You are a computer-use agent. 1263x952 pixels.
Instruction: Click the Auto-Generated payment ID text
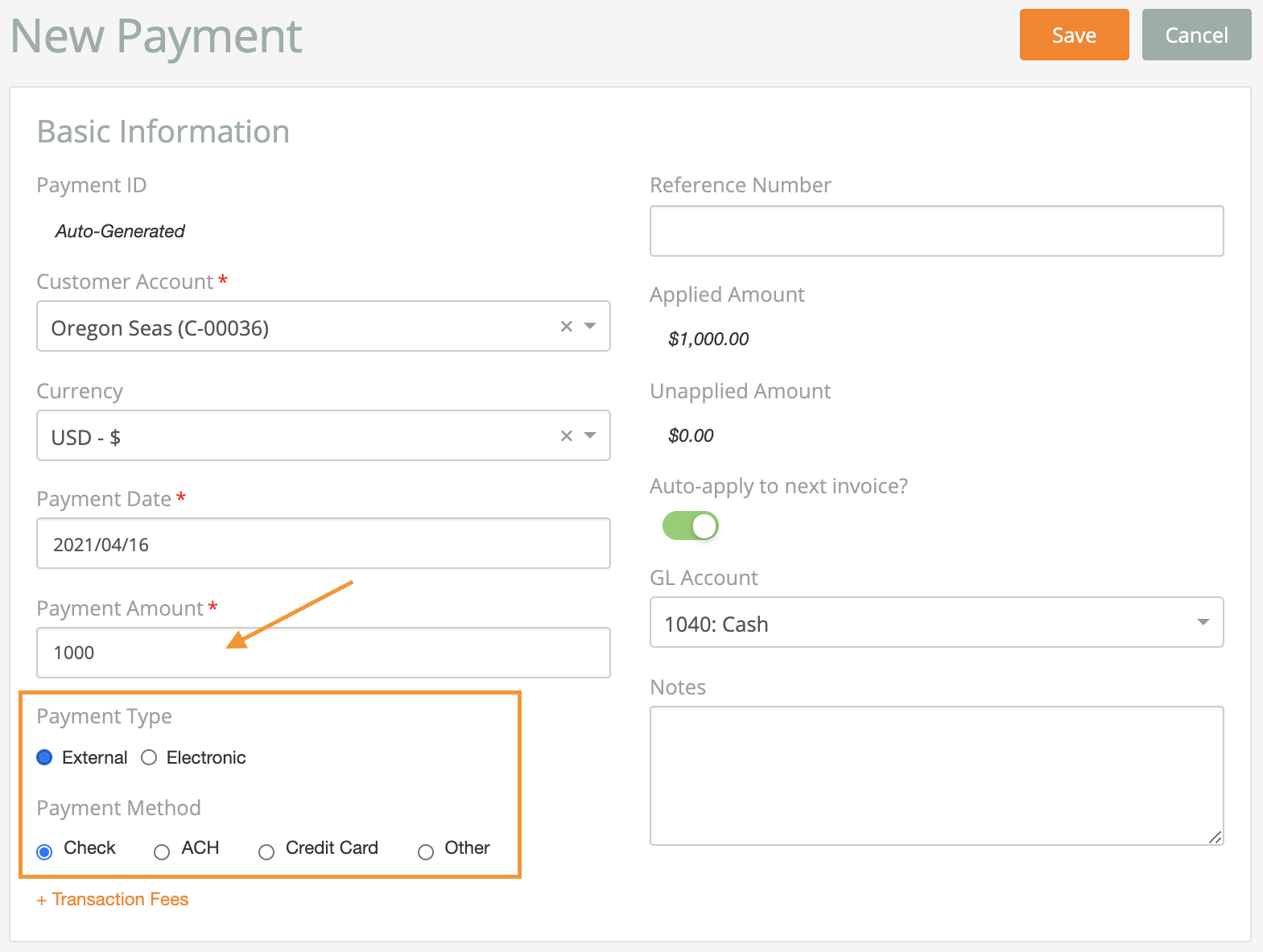[x=120, y=231]
